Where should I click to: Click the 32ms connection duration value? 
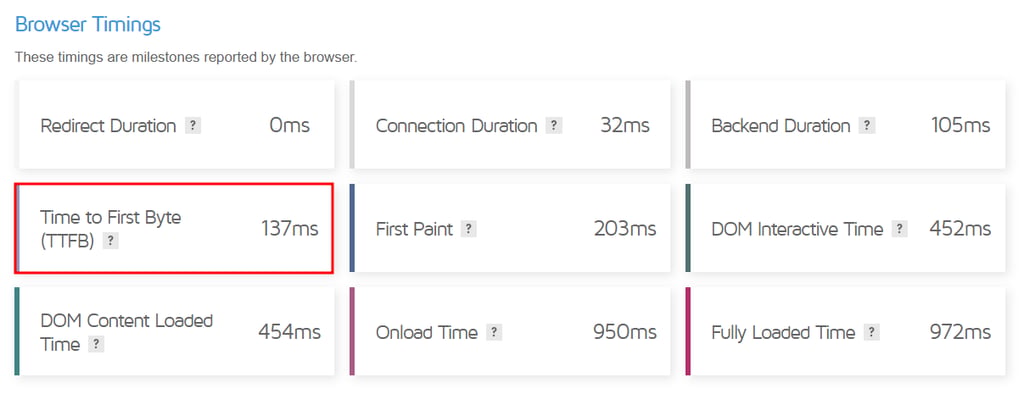(625, 125)
